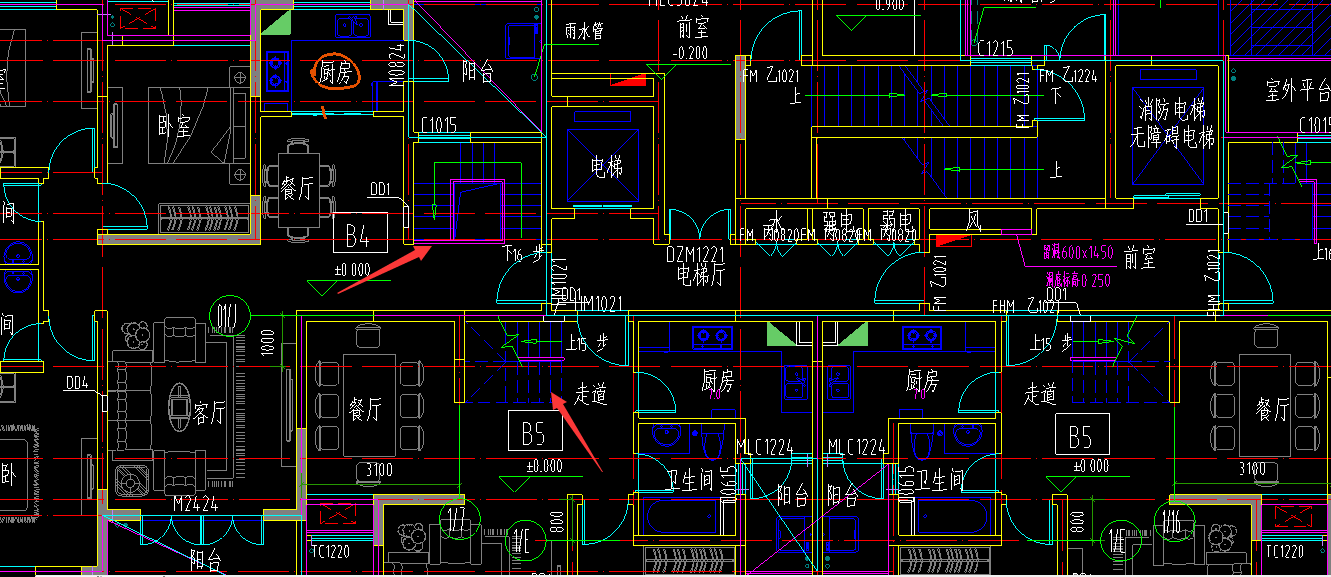Click the 卧室 room label
This screenshot has width=1331, height=577.
(x=174, y=126)
